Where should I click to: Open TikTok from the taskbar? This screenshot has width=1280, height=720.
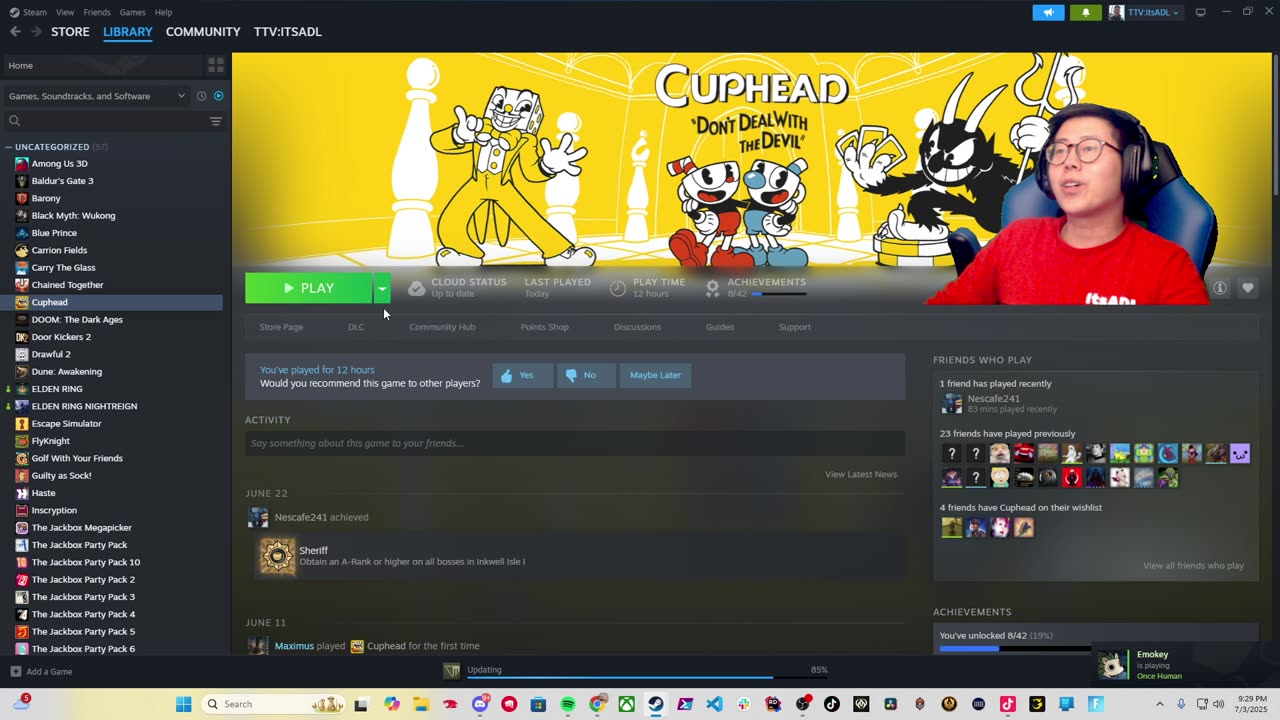832,704
